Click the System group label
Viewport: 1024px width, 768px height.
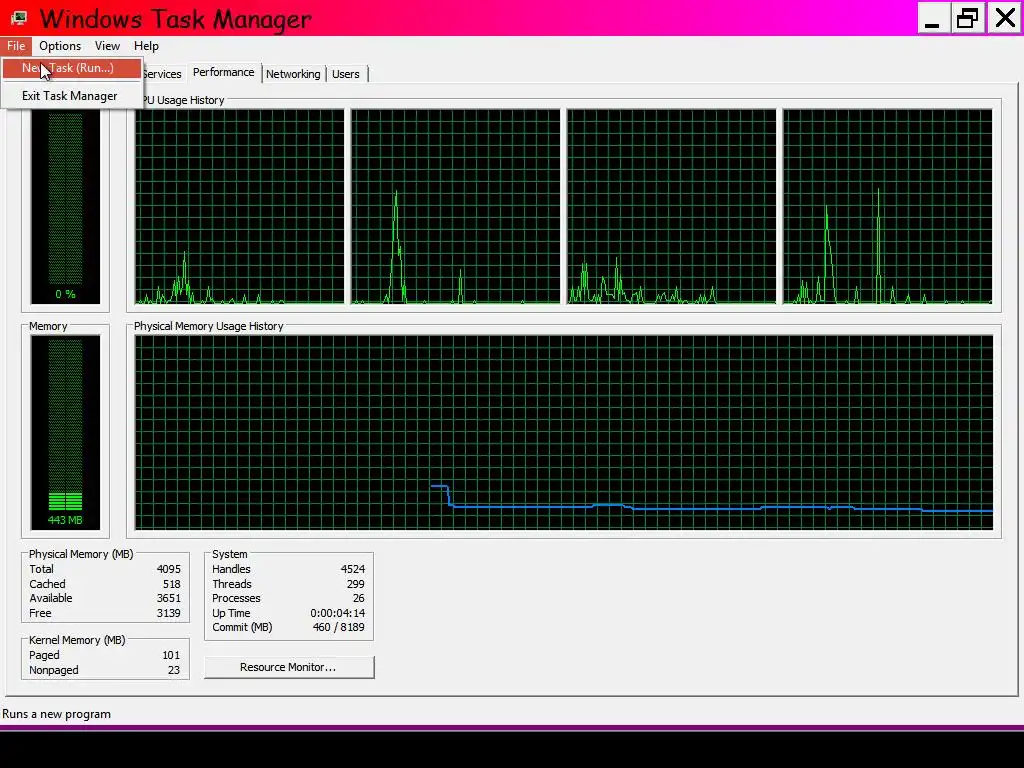click(x=230, y=554)
